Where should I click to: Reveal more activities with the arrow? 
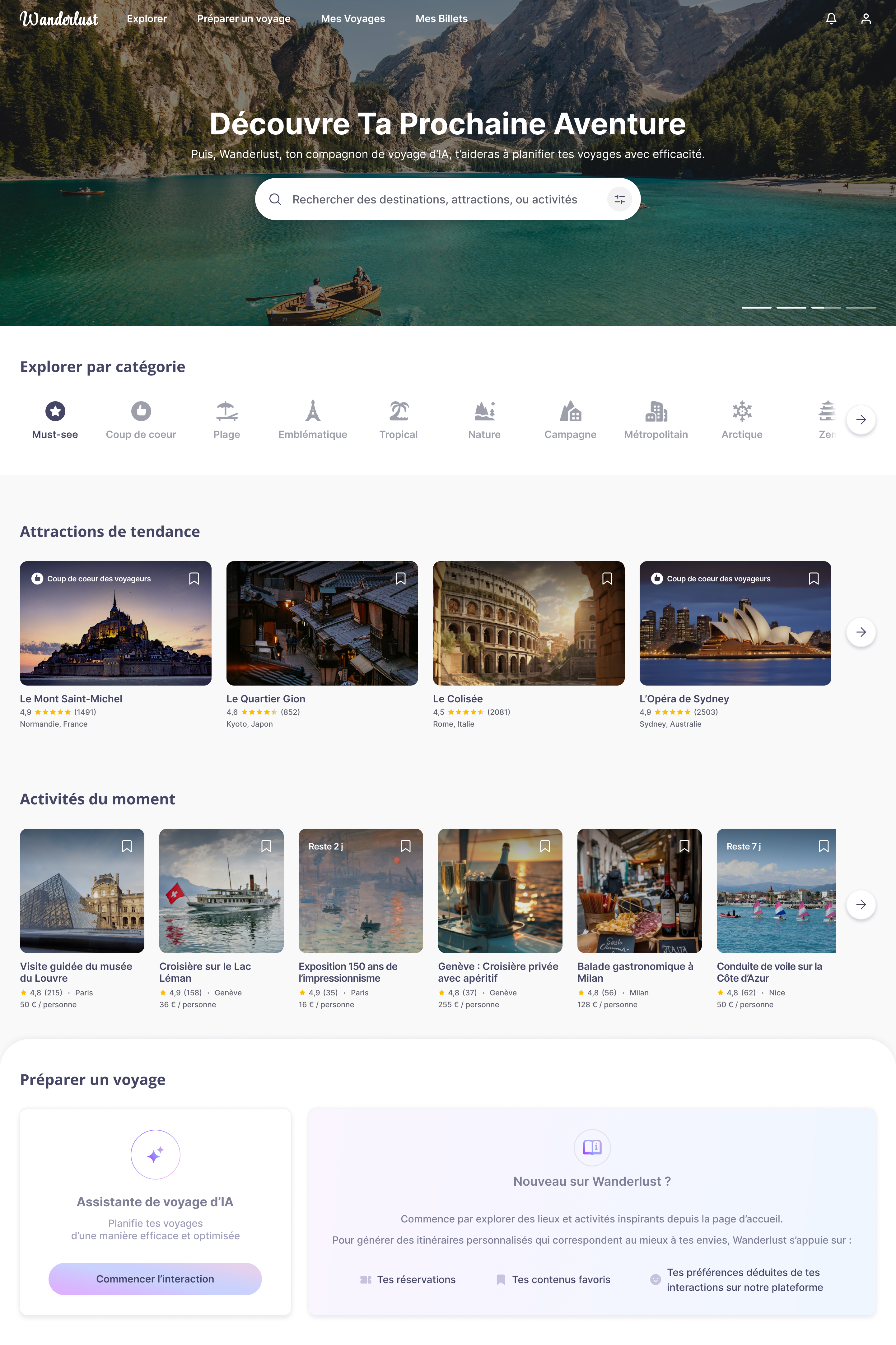[861, 905]
